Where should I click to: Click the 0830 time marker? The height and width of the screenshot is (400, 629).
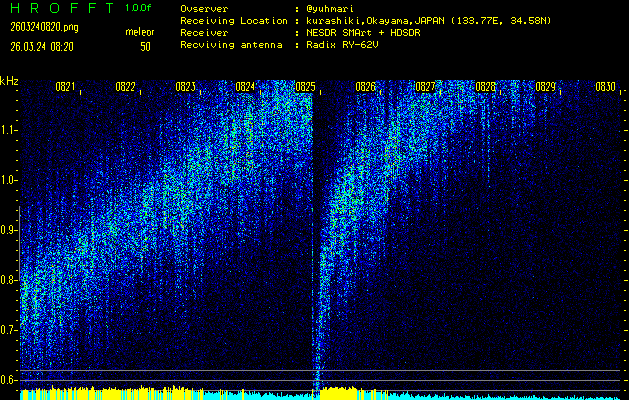605,88
